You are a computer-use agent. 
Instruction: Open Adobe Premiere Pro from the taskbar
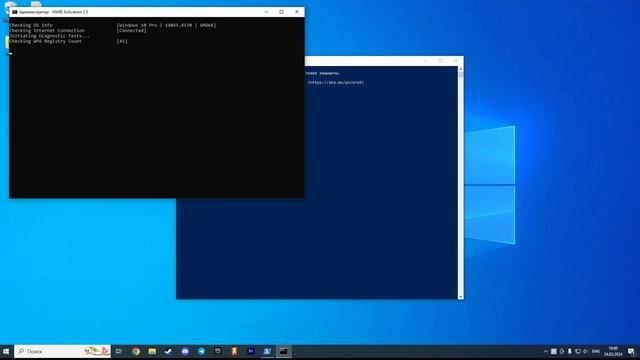(x=251, y=351)
